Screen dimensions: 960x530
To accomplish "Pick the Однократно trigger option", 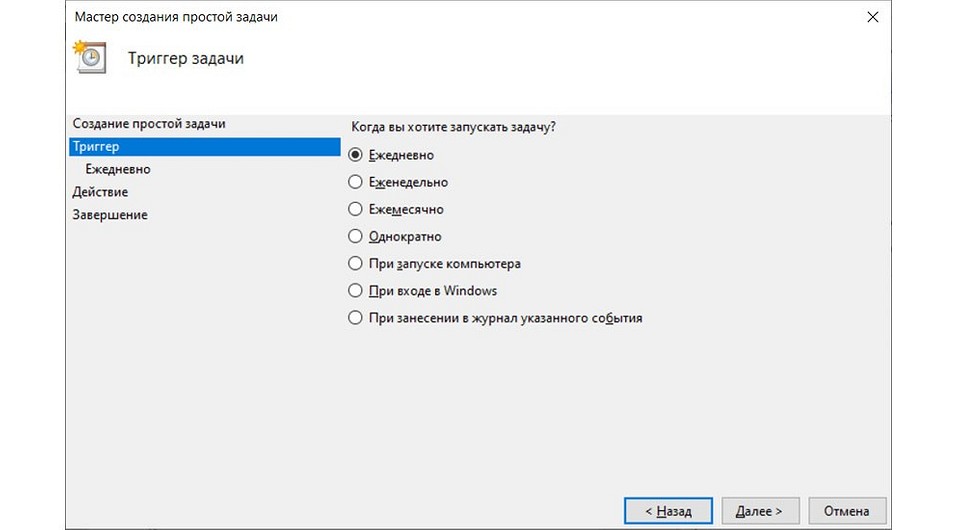I will coord(355,237).
